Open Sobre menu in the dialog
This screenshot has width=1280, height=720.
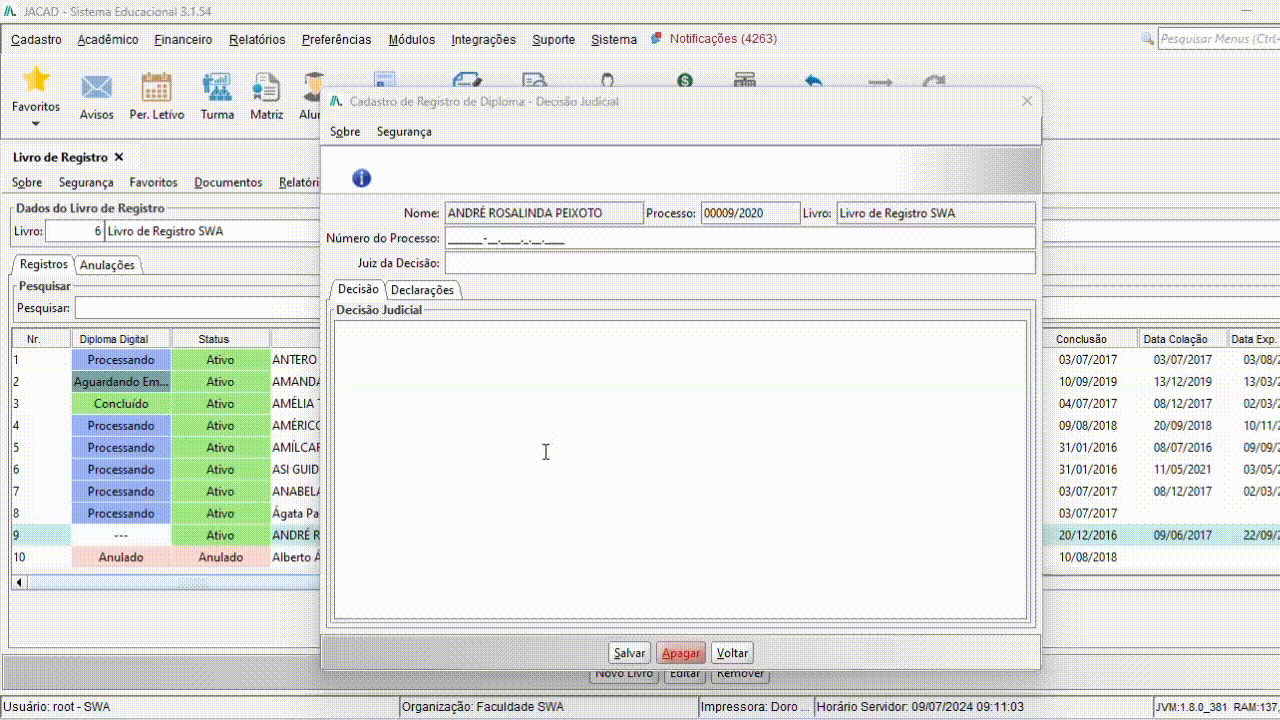[x=345, y=132]
